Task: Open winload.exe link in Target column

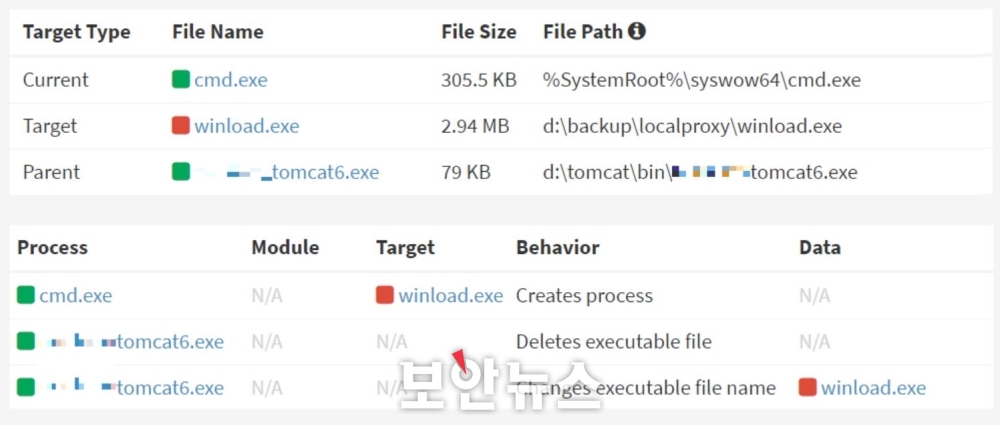Action: (451, 295)
